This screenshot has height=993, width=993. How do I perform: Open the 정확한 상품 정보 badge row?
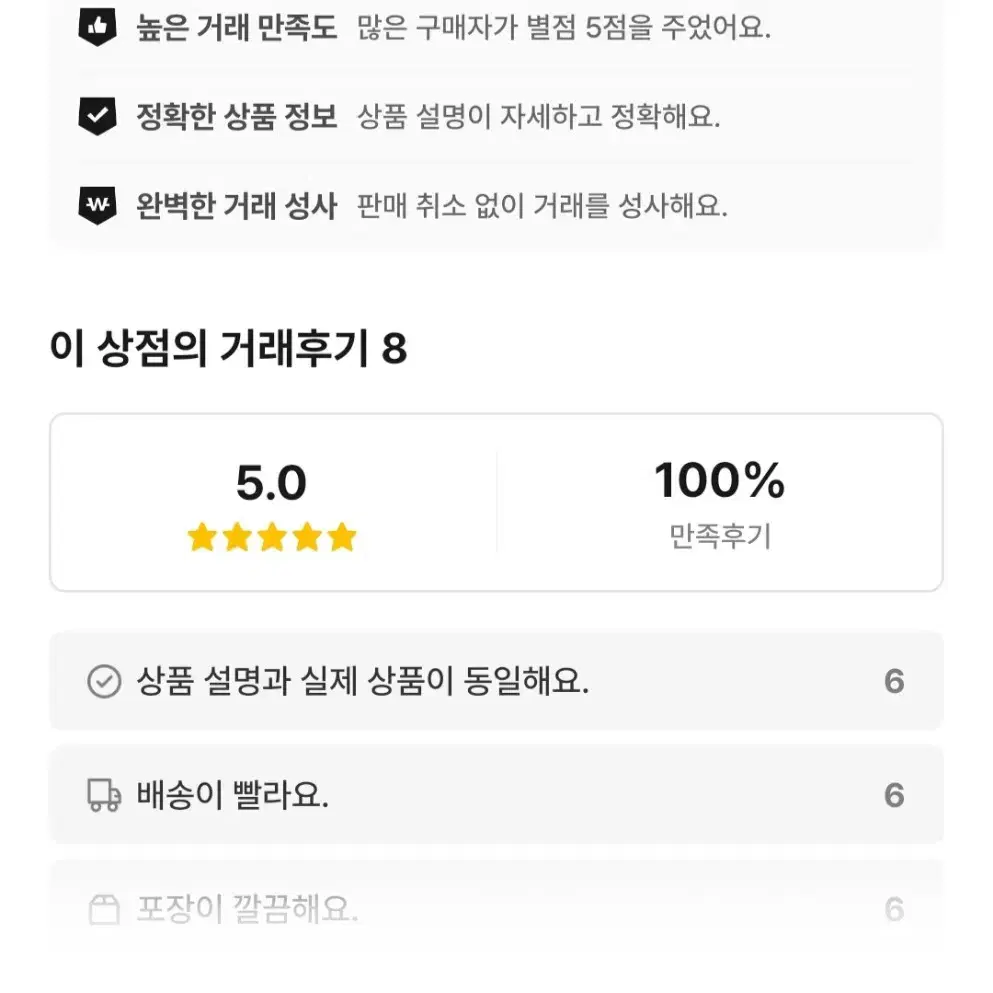496,116
